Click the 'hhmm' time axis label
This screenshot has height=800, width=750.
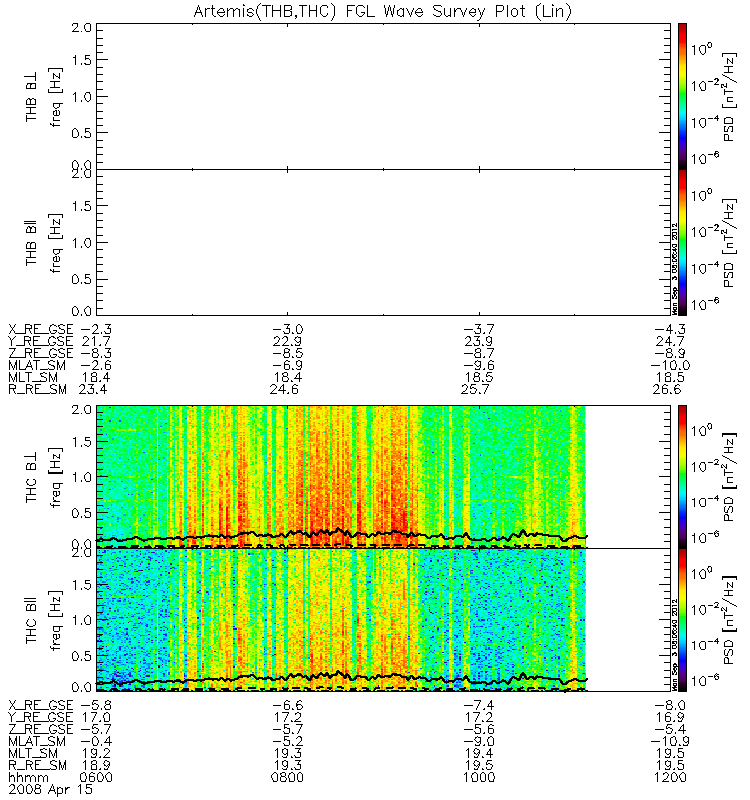[x=29, y=778]
